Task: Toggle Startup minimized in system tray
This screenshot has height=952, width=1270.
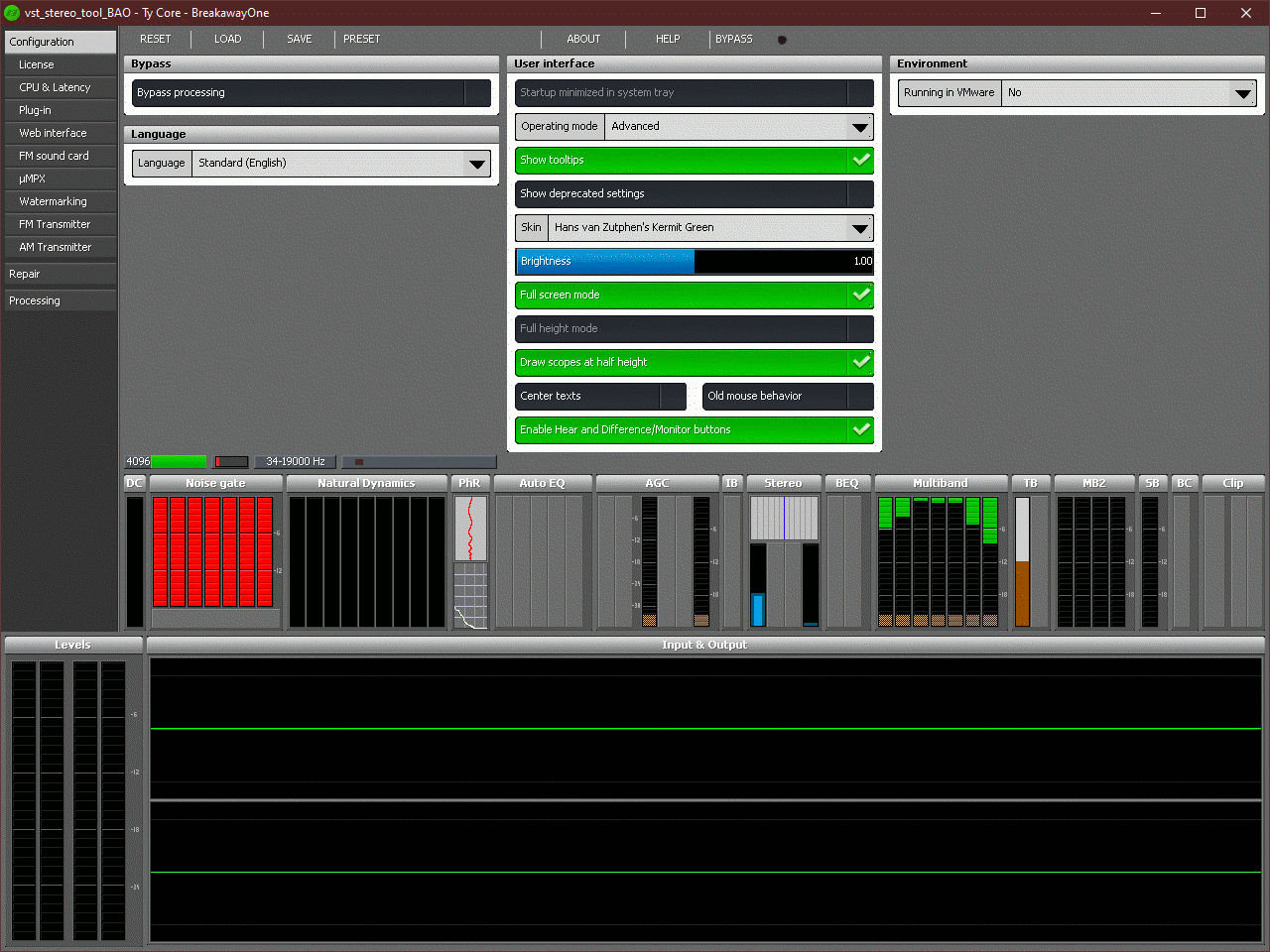Action: [695, 93]
